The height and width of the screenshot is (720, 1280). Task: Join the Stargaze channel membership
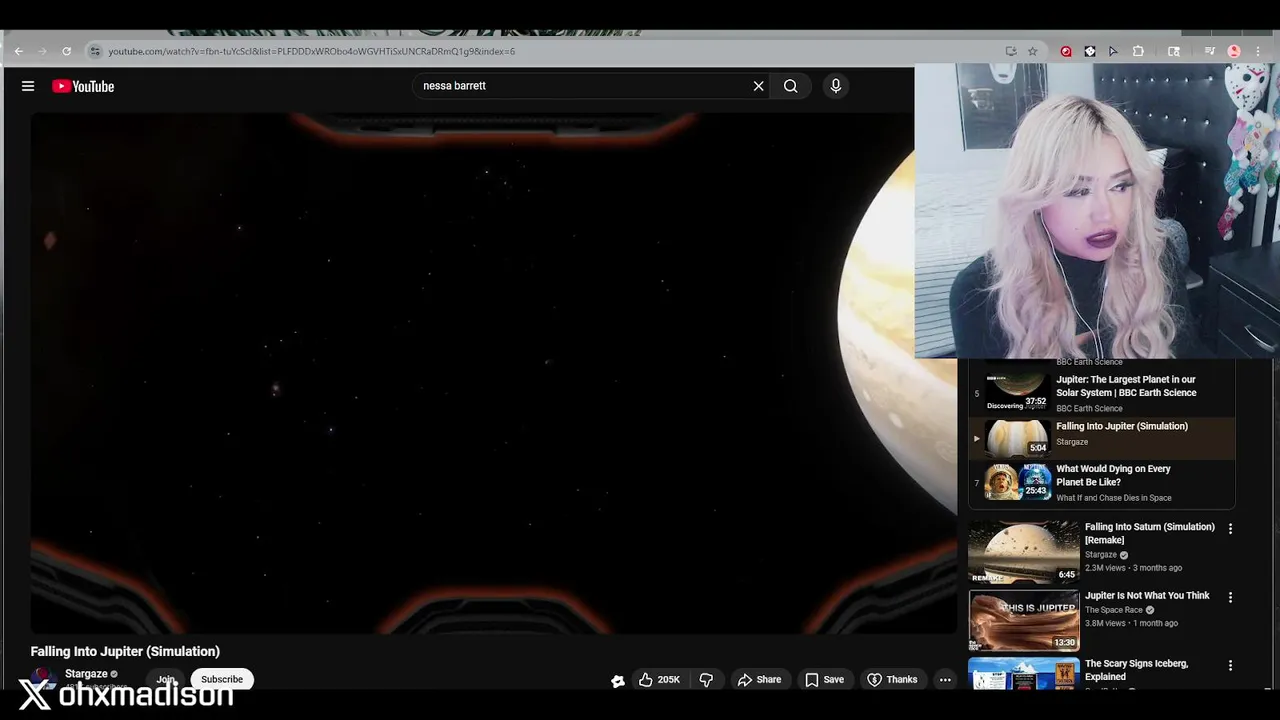pyautogui.click(x=165, y=679)
